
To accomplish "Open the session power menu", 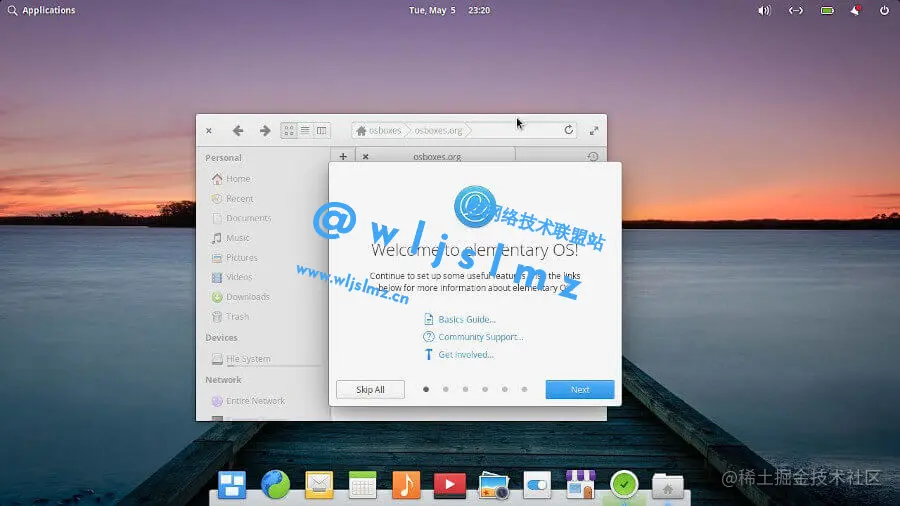I will point(884,10).
